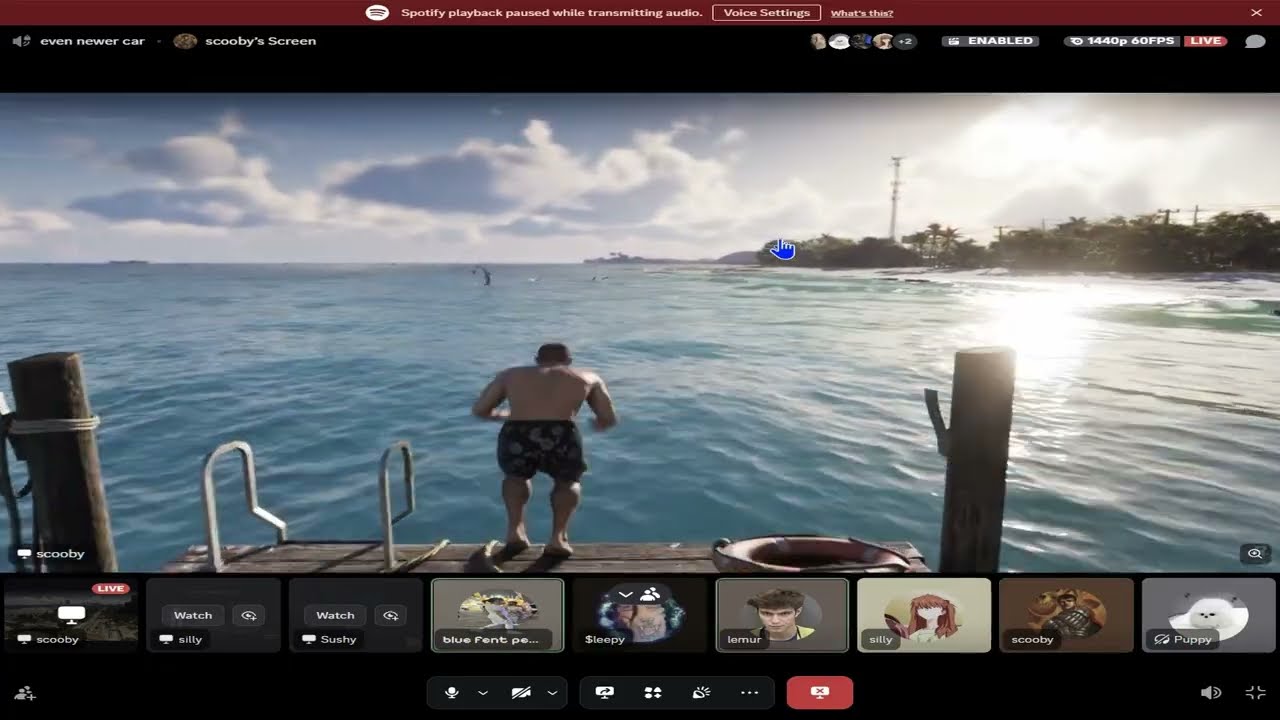Click the people icon on $leepy's tile
Screen dimensions: 1280x720
tap(650, 594)
